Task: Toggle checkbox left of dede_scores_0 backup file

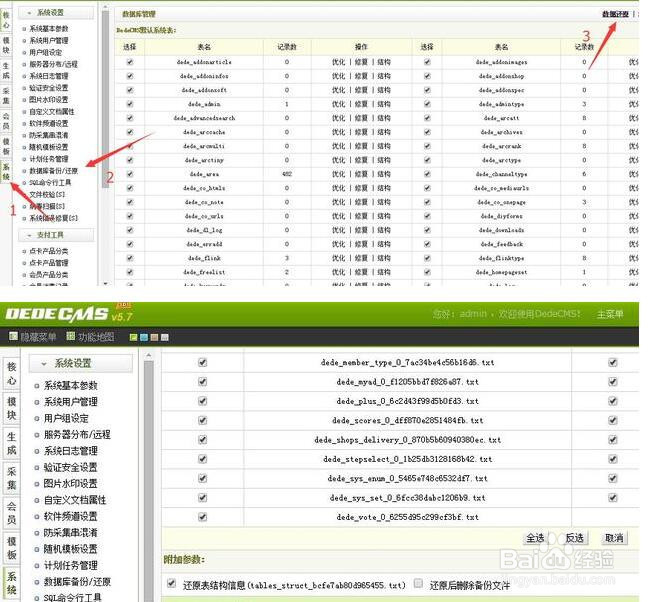Action: click(x=203, y=420)
